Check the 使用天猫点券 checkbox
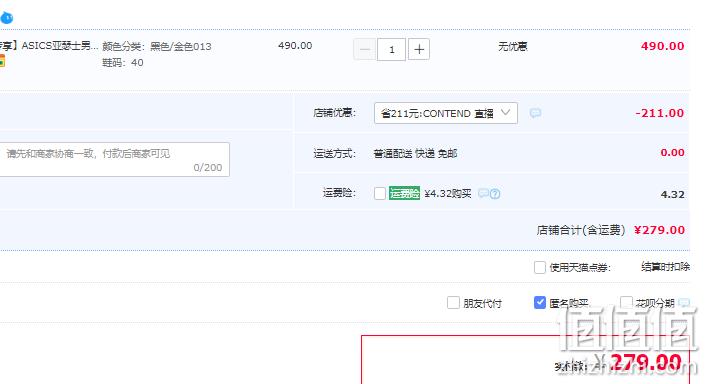707x384 pixels. [540, 267]
